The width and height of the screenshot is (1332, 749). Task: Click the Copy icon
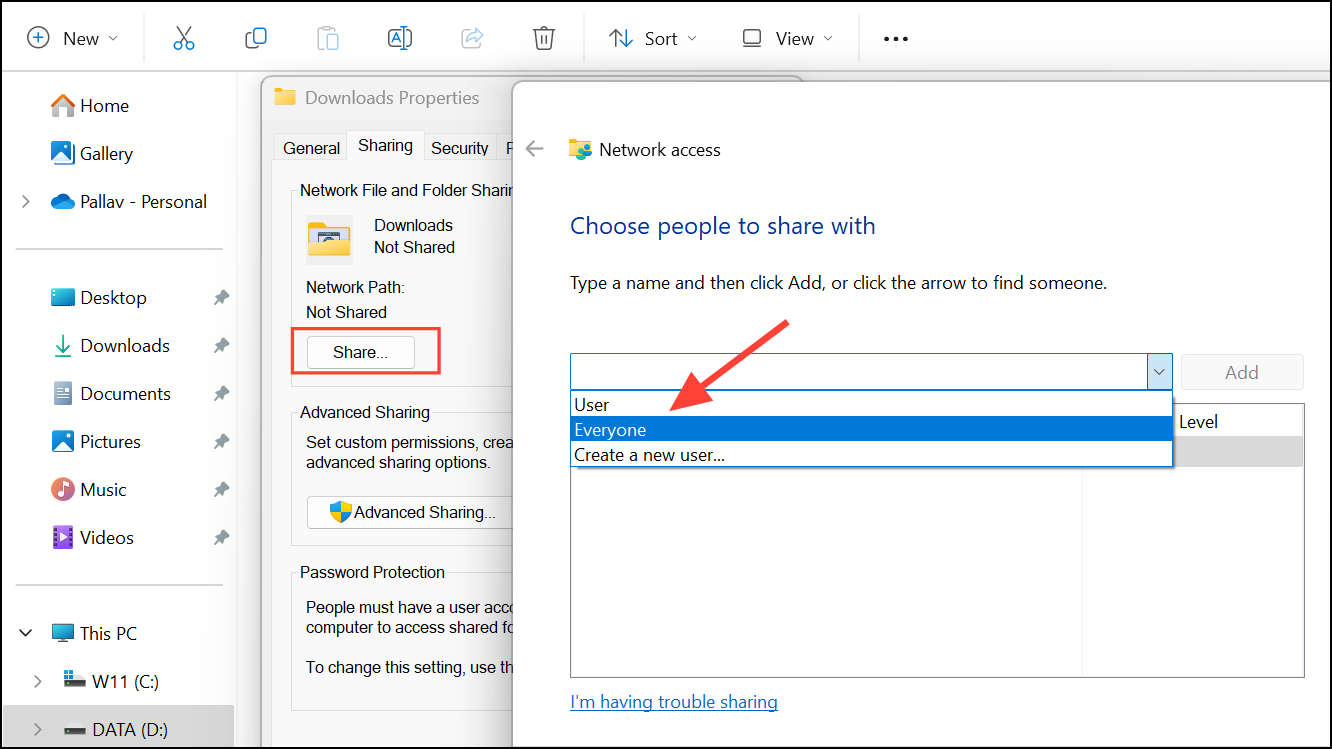256,37
